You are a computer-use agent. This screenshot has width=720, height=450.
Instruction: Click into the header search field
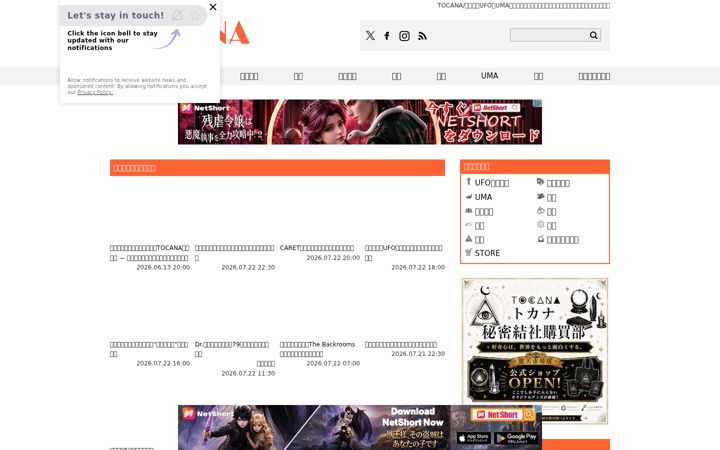click(549, 35)
